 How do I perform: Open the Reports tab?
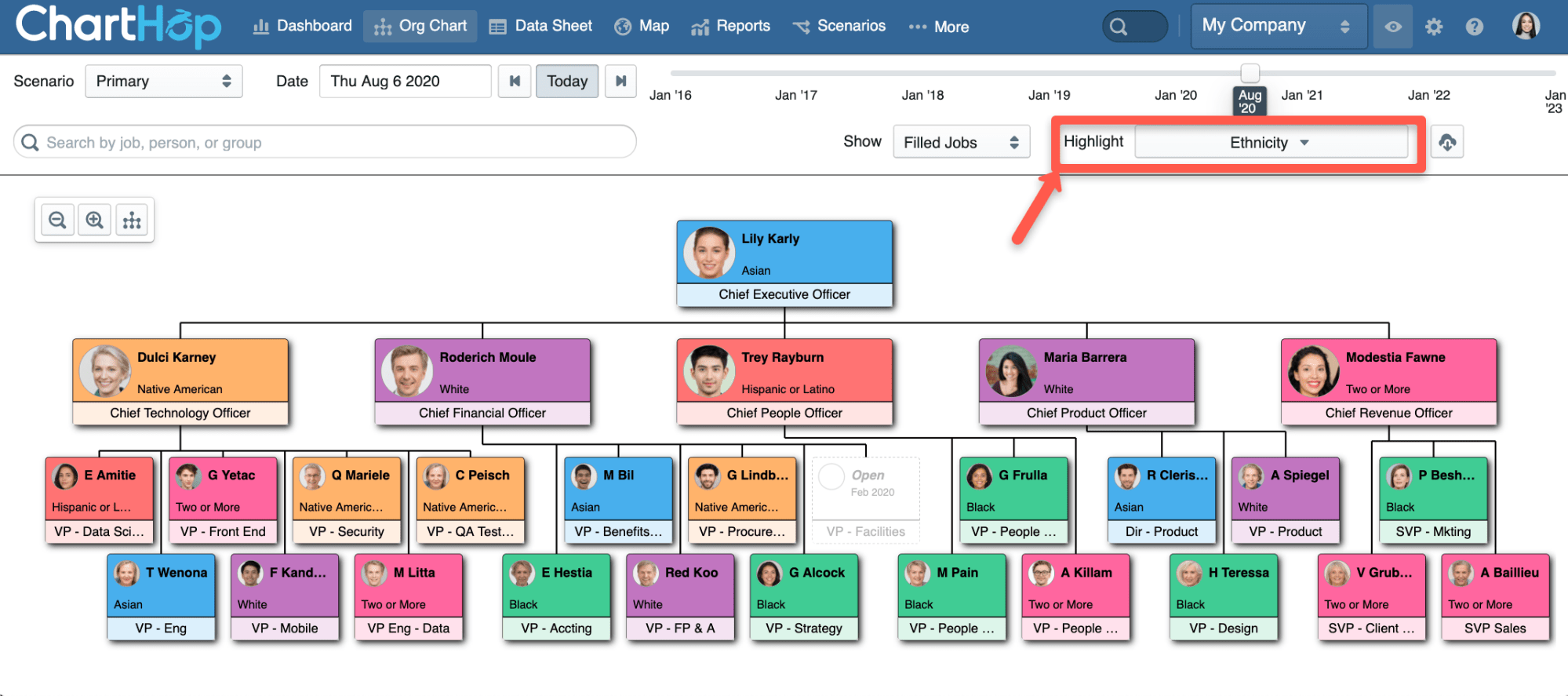tap(730, 26)
